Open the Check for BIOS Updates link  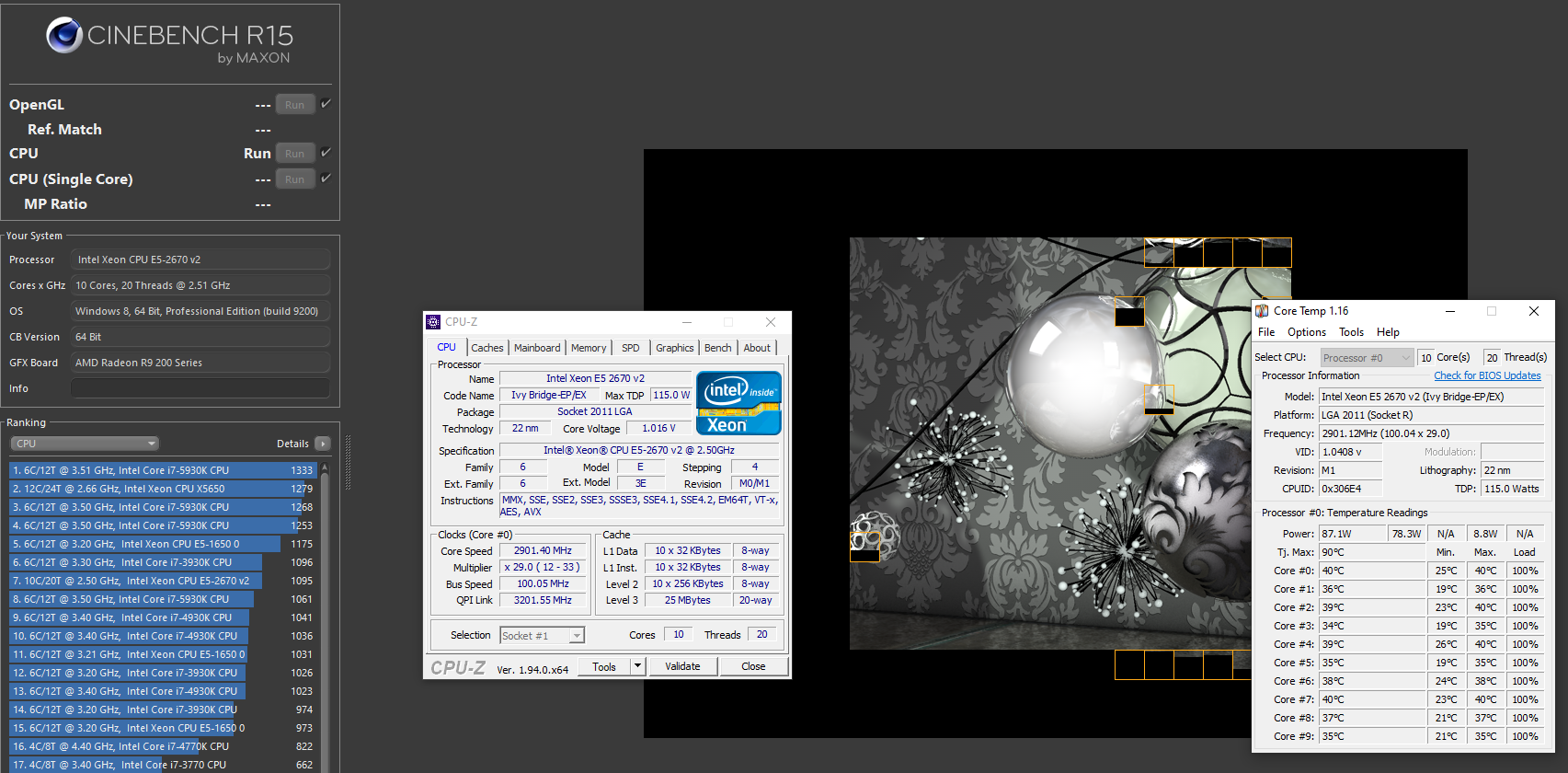[x=1487, y=375]
